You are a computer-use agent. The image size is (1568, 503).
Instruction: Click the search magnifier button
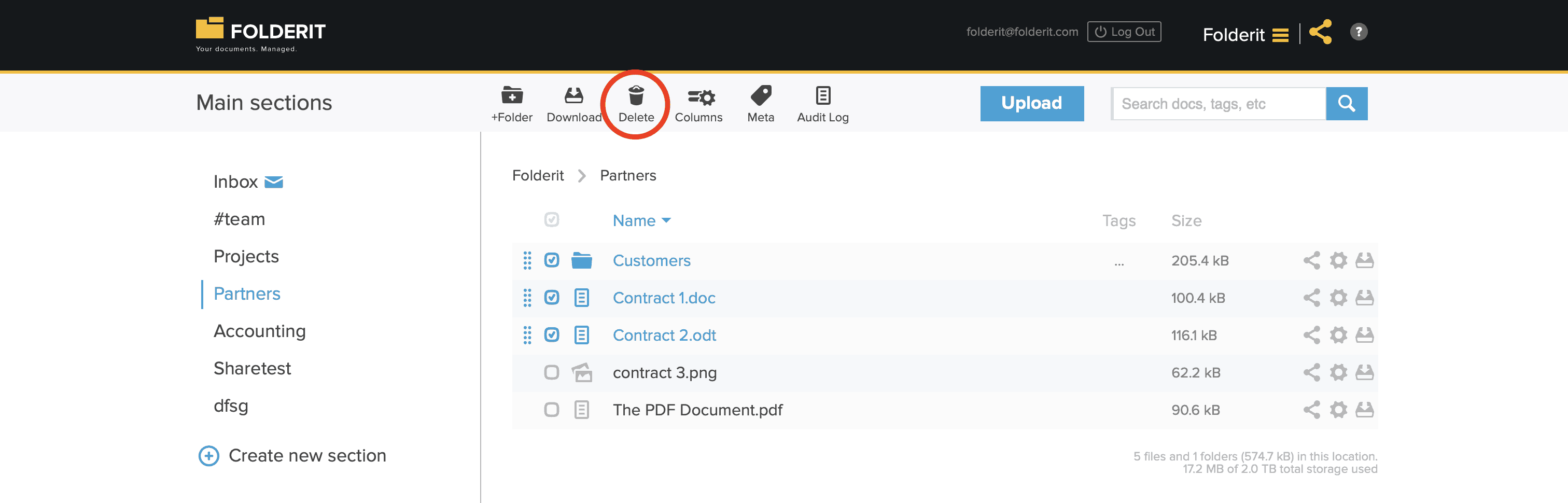coord(1347,104)
